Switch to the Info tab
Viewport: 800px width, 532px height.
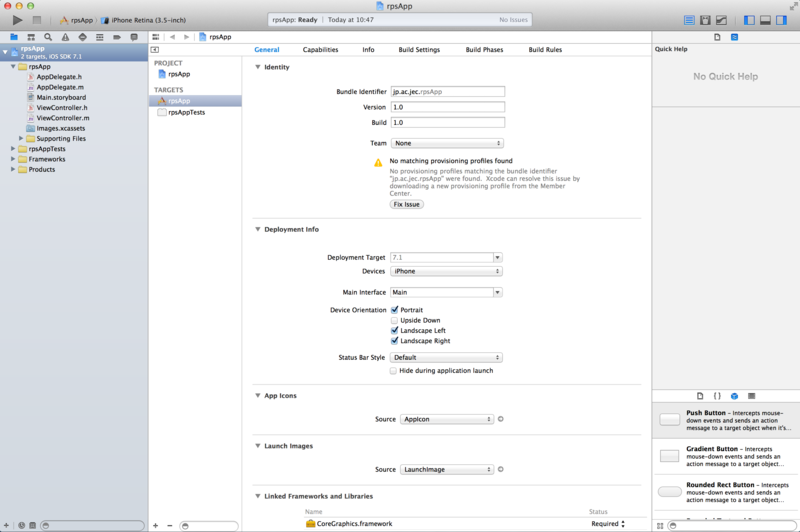368,49
